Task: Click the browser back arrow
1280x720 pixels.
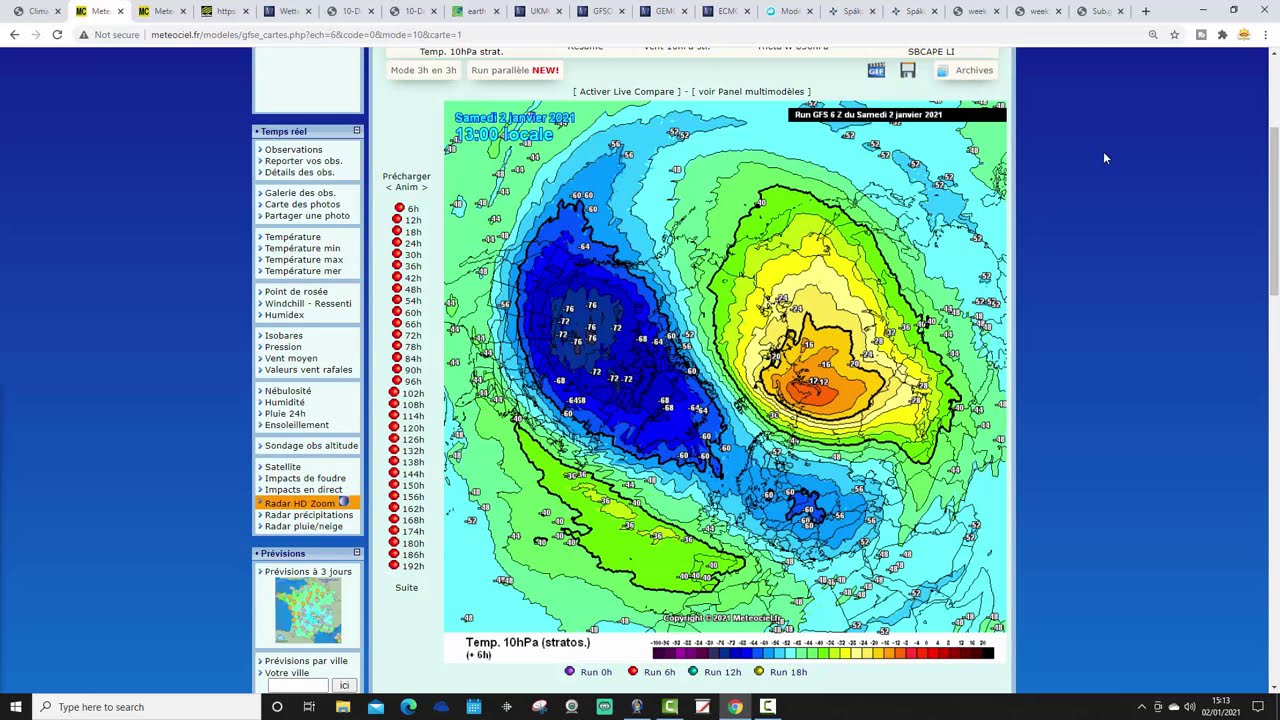Action: 14,34
